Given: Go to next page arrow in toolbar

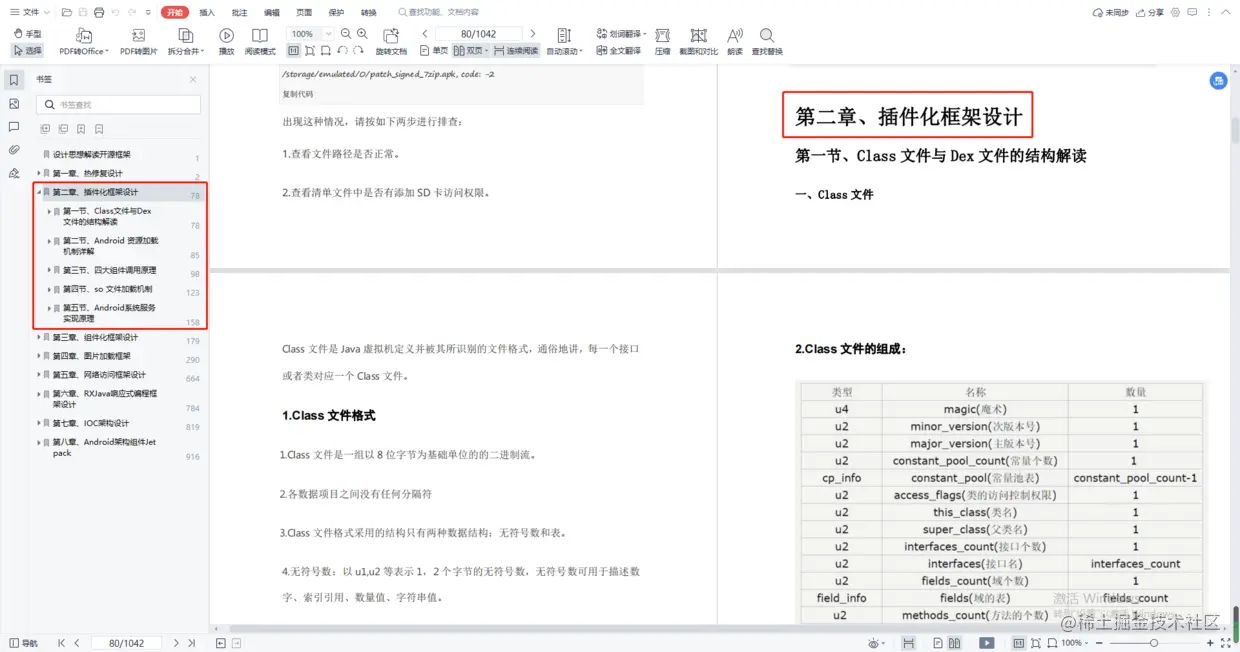Looking at the screenshot, I should point(532,34).
